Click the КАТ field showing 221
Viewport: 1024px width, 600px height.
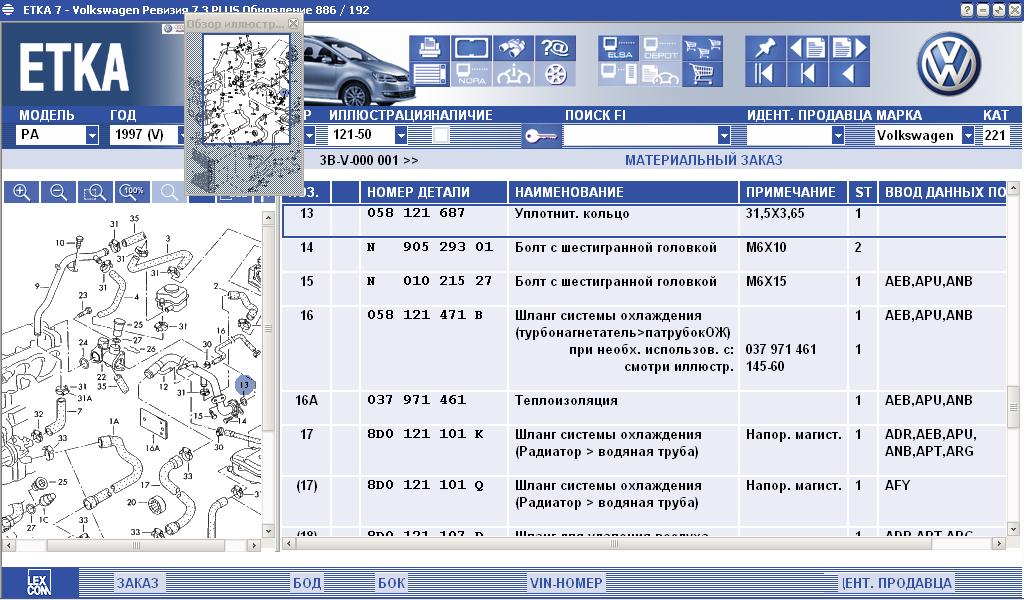click(995, 136)
